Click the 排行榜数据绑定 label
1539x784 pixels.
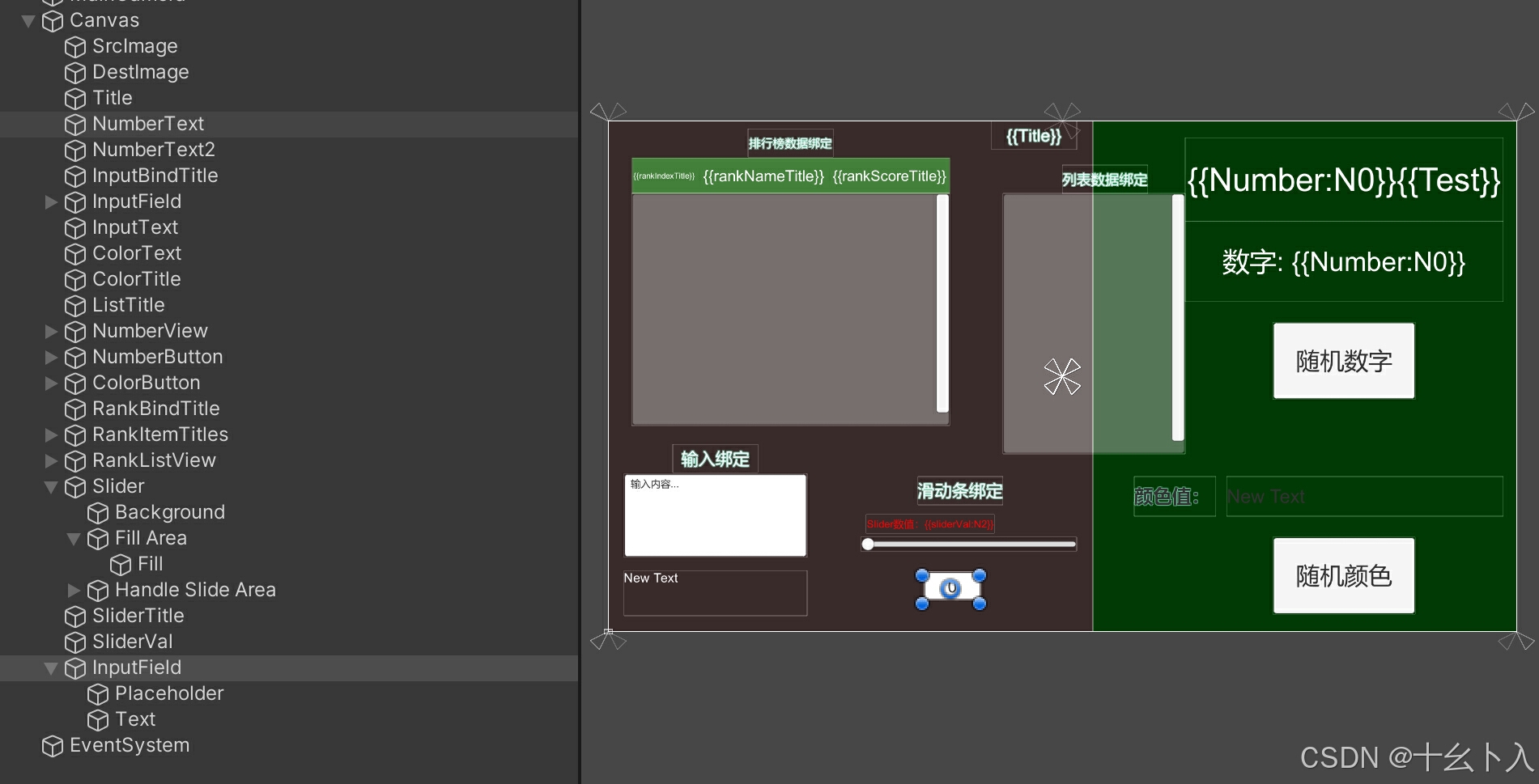tap(790, 143)
